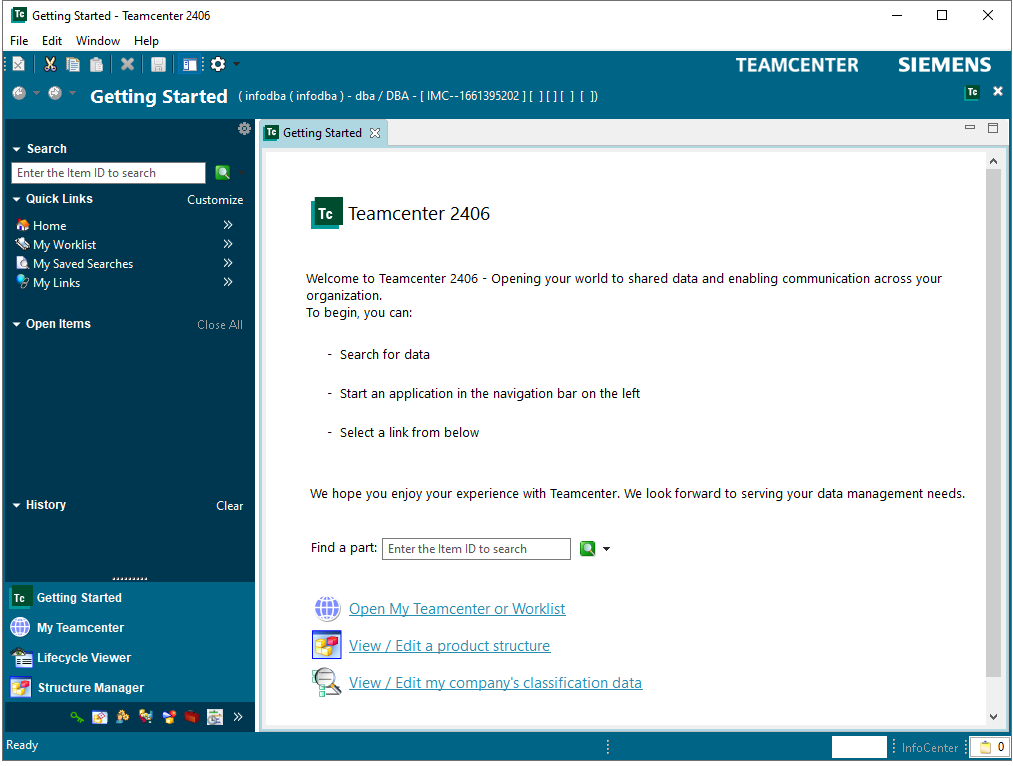1013x766 pixels.
Task: Click the cubes-window icon after the green key
Action: click(99, 717)
